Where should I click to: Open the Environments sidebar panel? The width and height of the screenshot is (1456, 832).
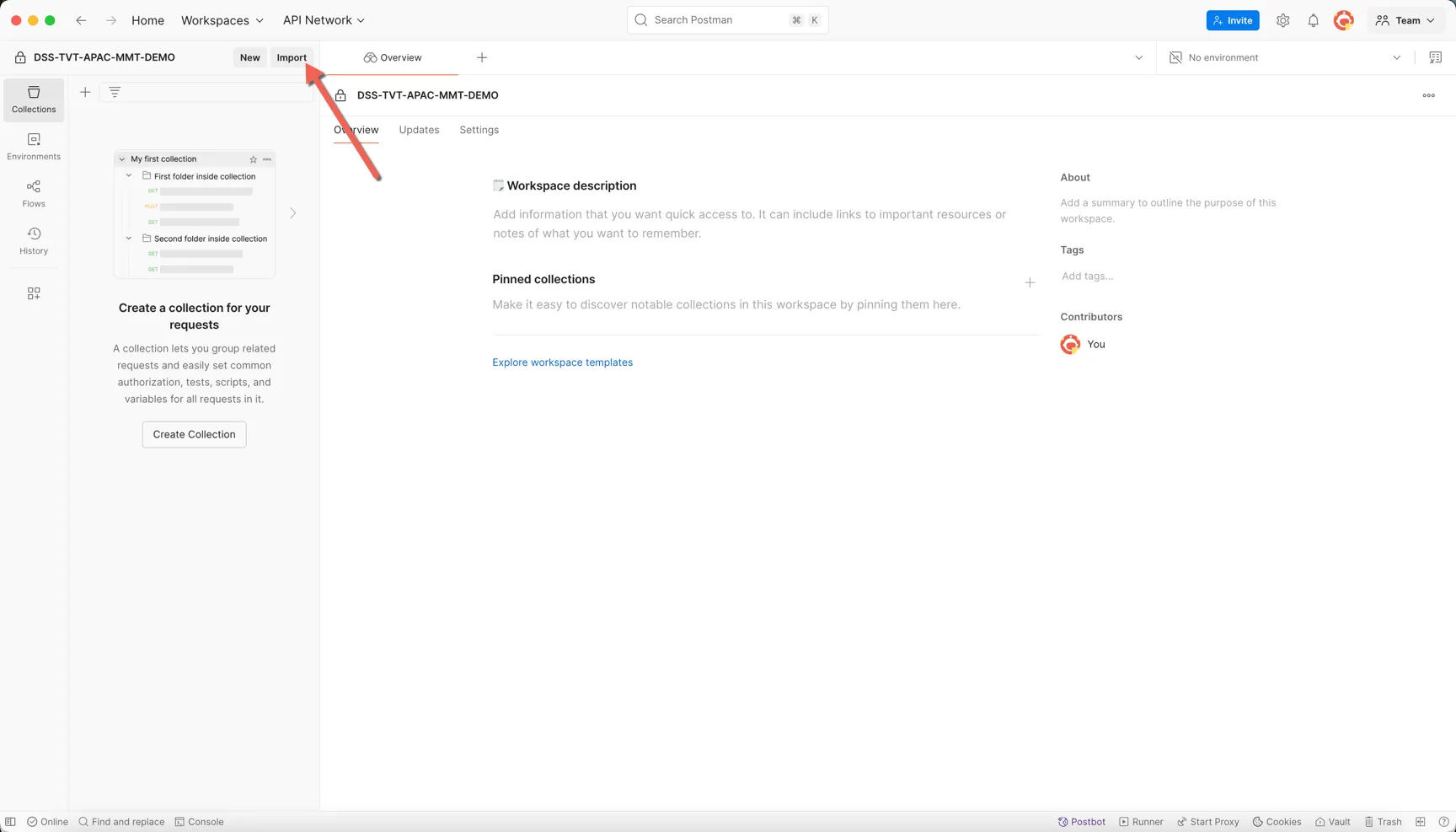[34, 147]
